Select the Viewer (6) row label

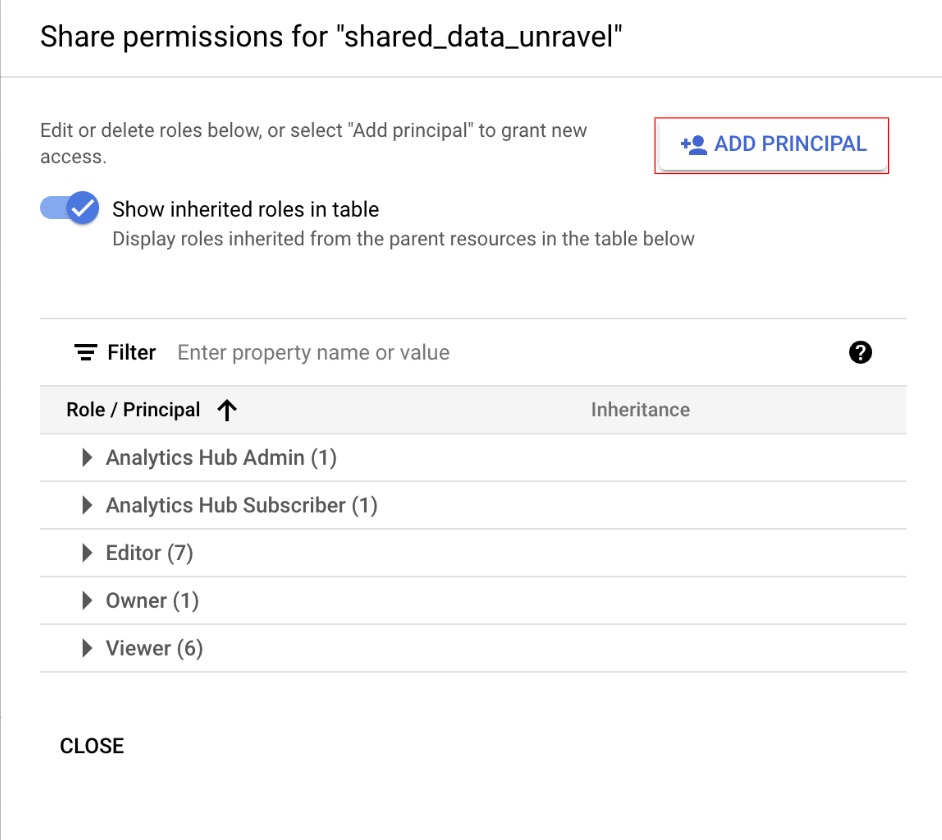pyautogui.click(x=154, y=649)
